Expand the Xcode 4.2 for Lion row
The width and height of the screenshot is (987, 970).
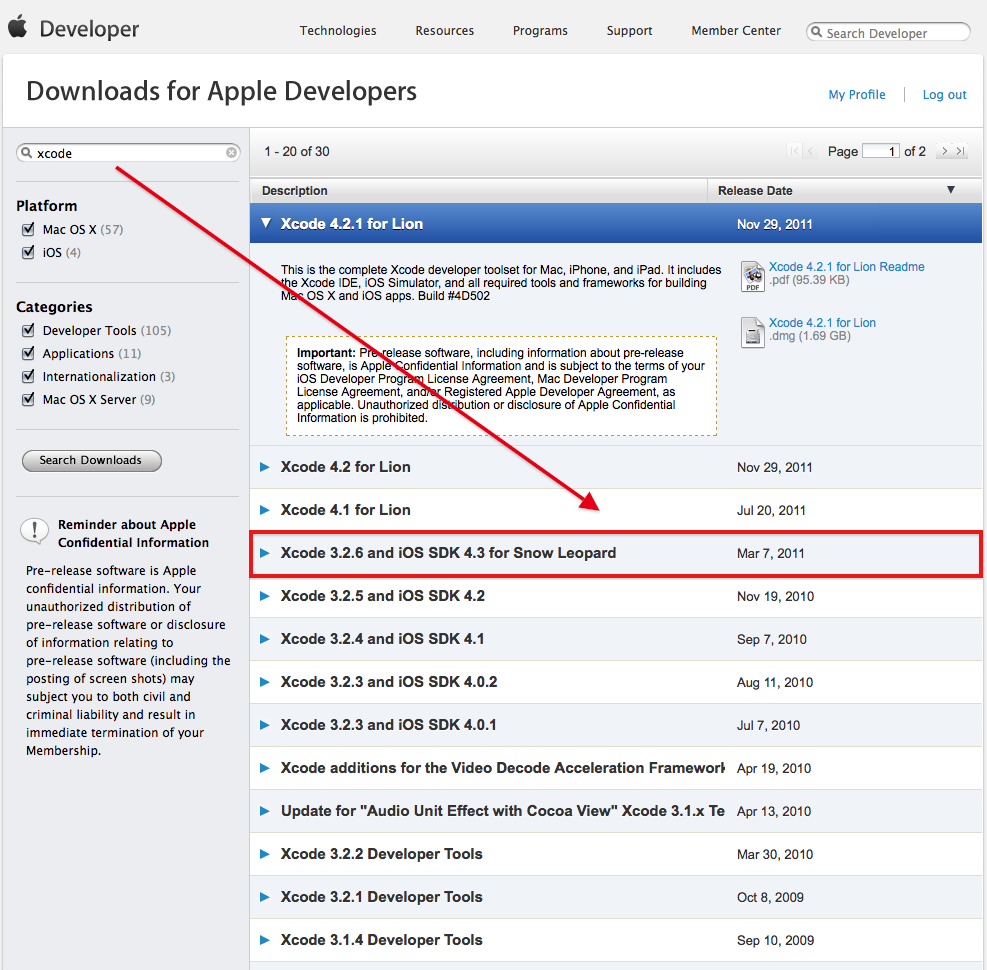click(x=265, y=467)
